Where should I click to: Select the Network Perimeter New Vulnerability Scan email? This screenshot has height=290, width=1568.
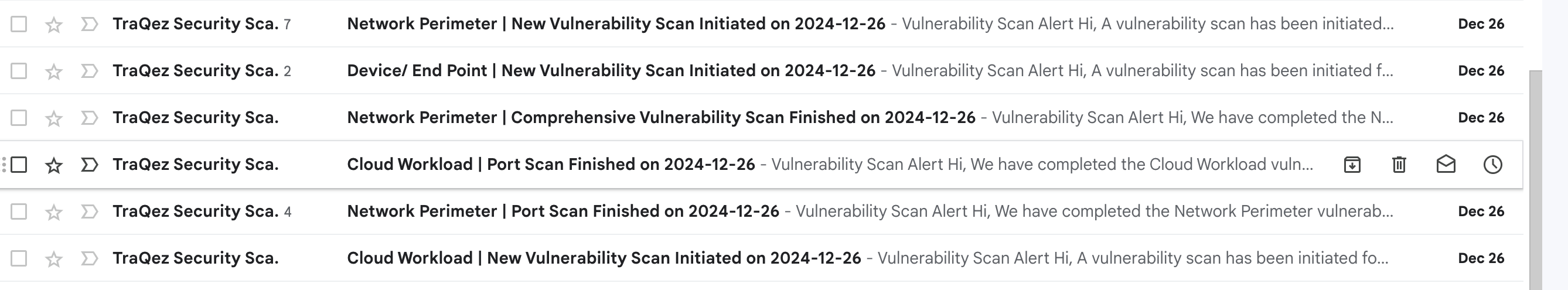19,25
